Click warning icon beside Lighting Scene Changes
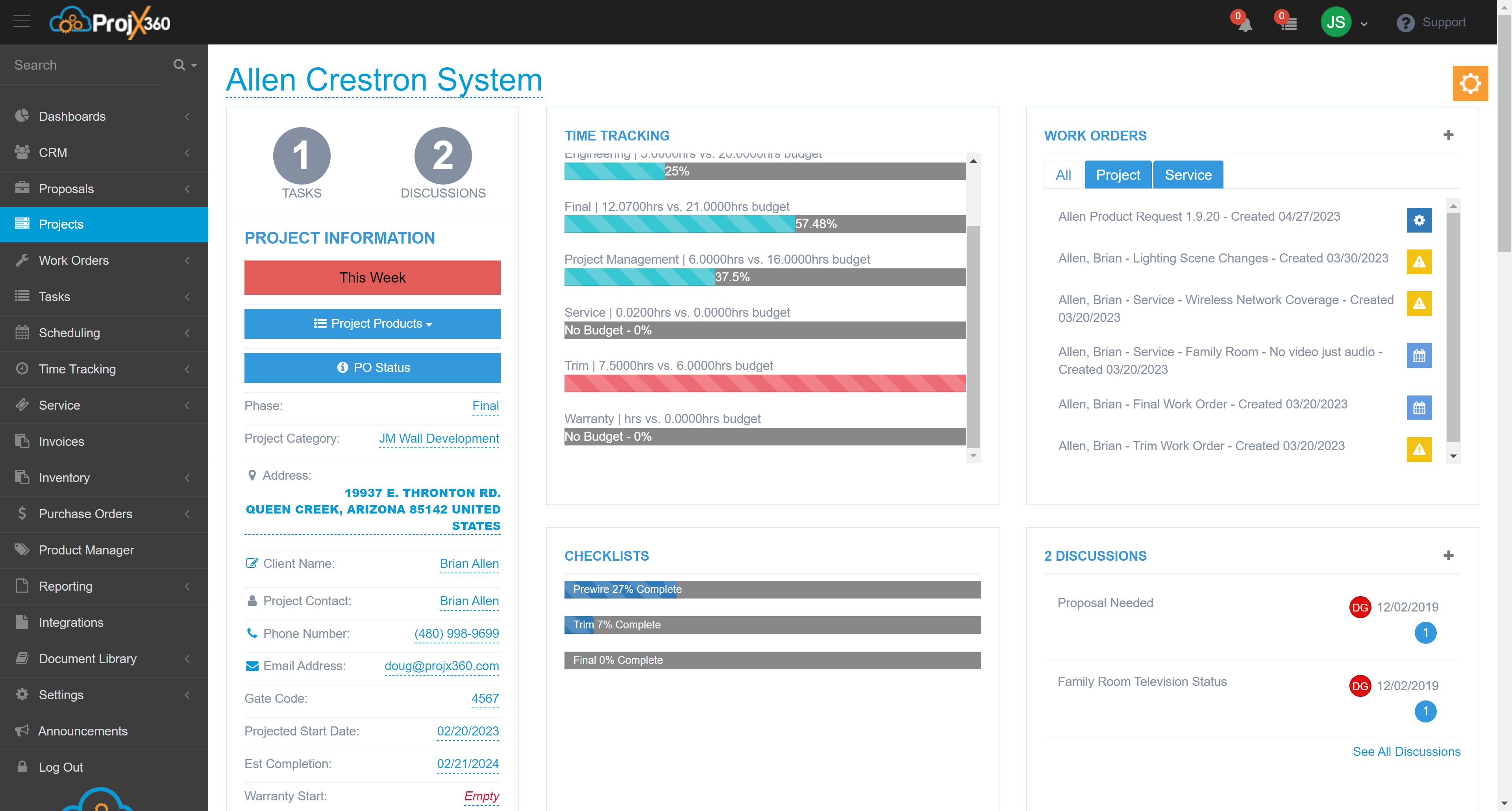Image resolution: width=1512 pixels, height=811 pixels. [x=1419, y=262]
